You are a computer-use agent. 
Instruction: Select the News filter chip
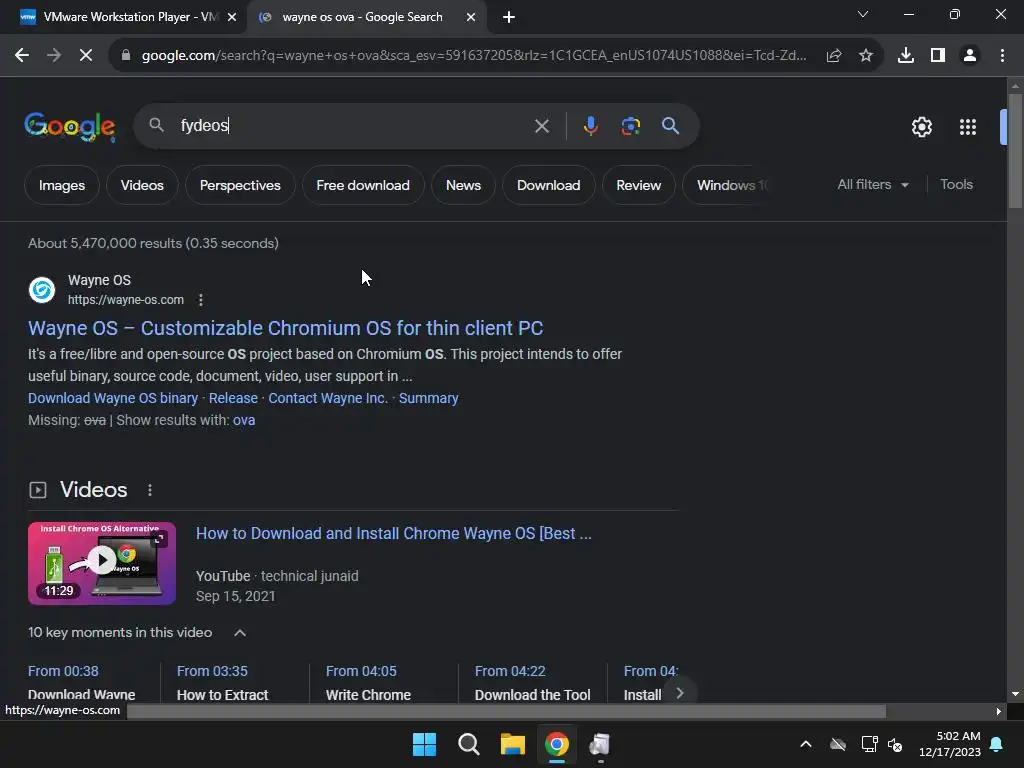[x=463, y=185]
